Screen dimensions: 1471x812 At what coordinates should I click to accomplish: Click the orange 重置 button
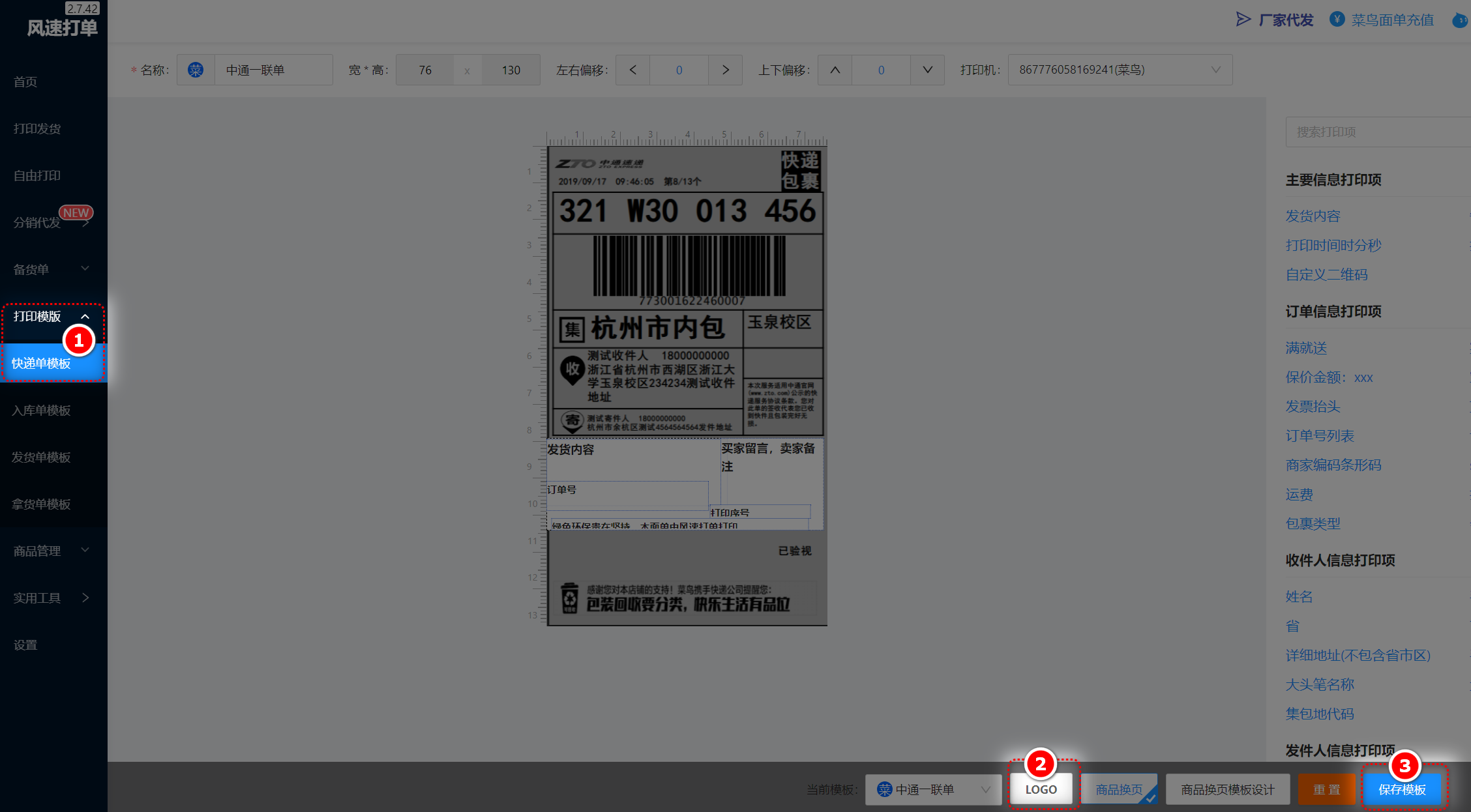[x=1326, y=789]
